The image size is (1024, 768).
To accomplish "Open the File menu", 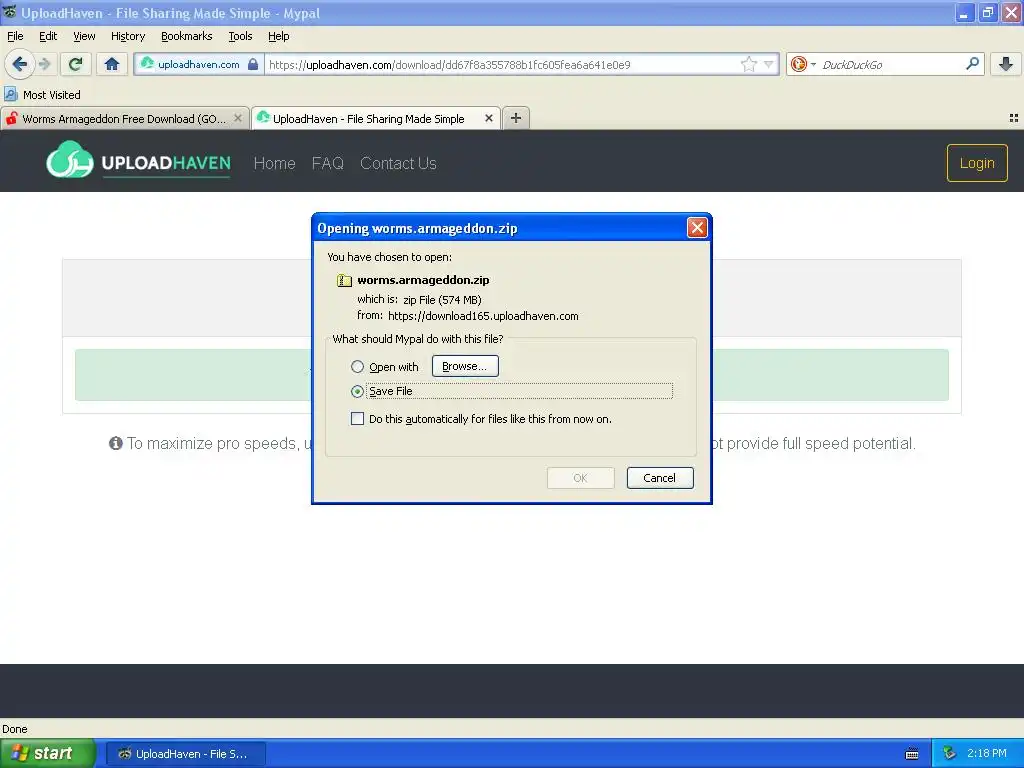I will (x=15, y=36).
